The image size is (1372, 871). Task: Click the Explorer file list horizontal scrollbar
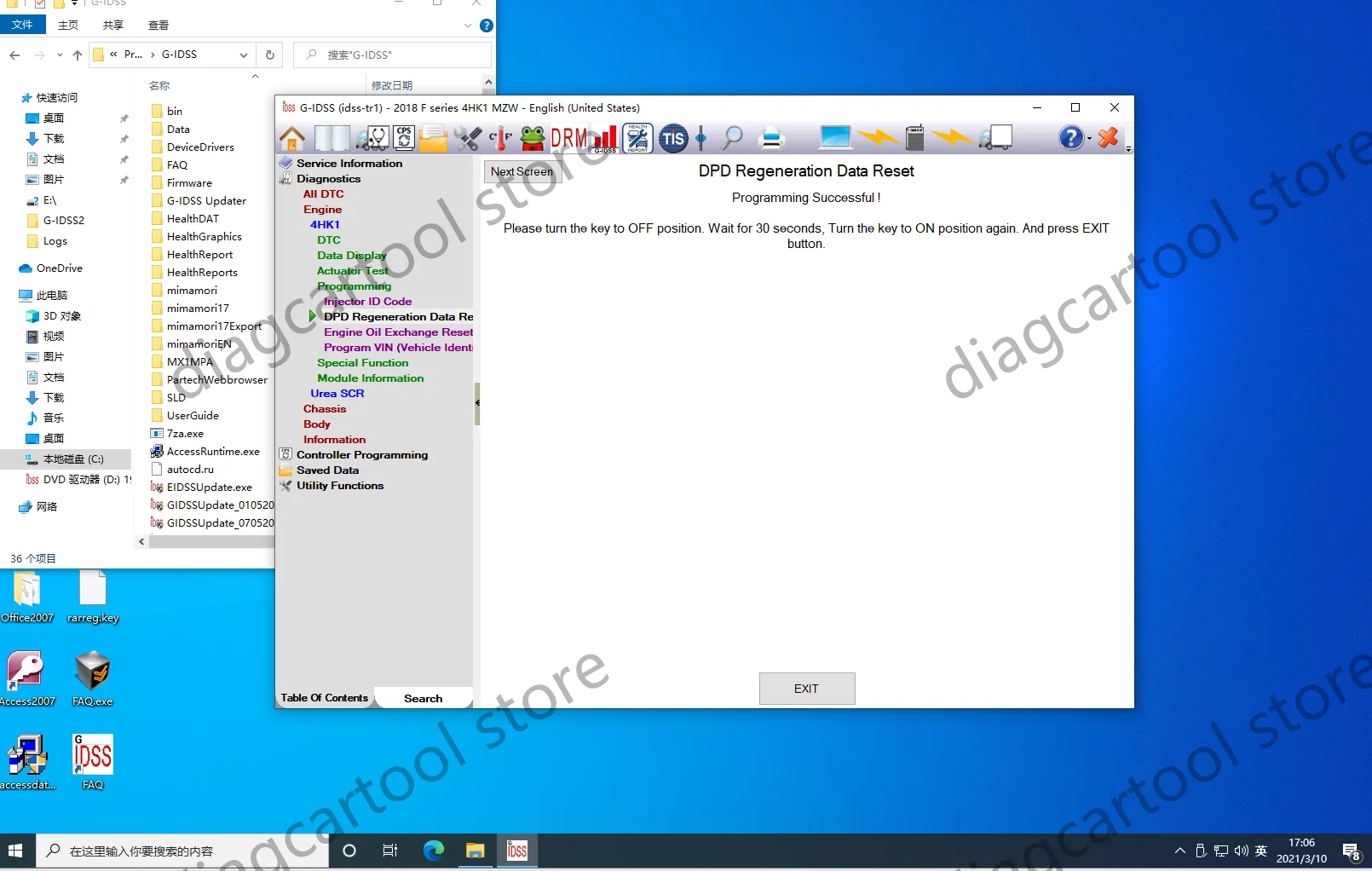pos(210,542)
